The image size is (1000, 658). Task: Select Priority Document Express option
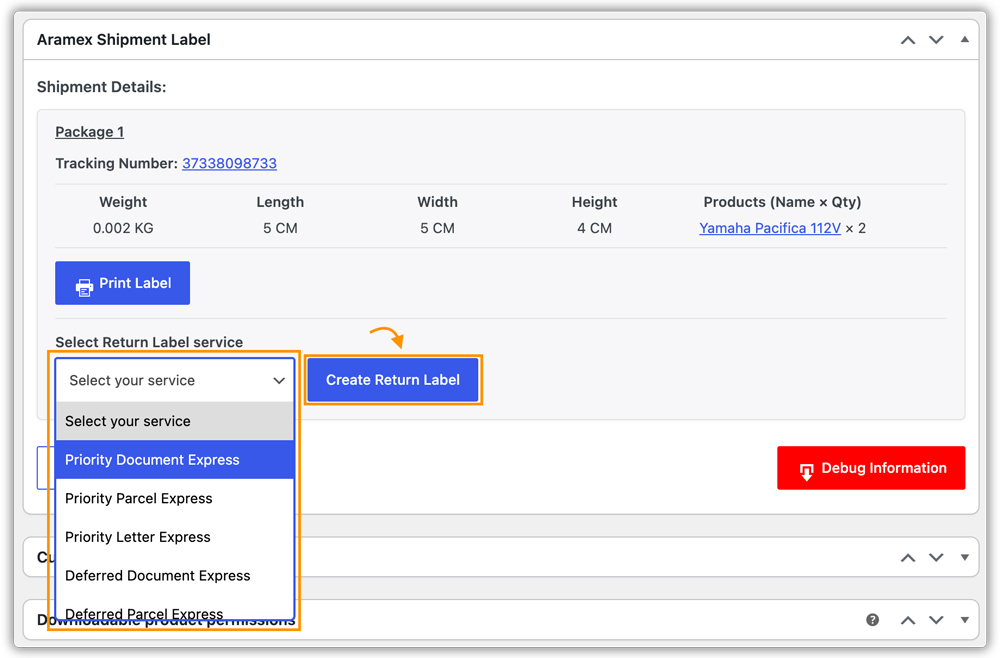click(175, 460)
